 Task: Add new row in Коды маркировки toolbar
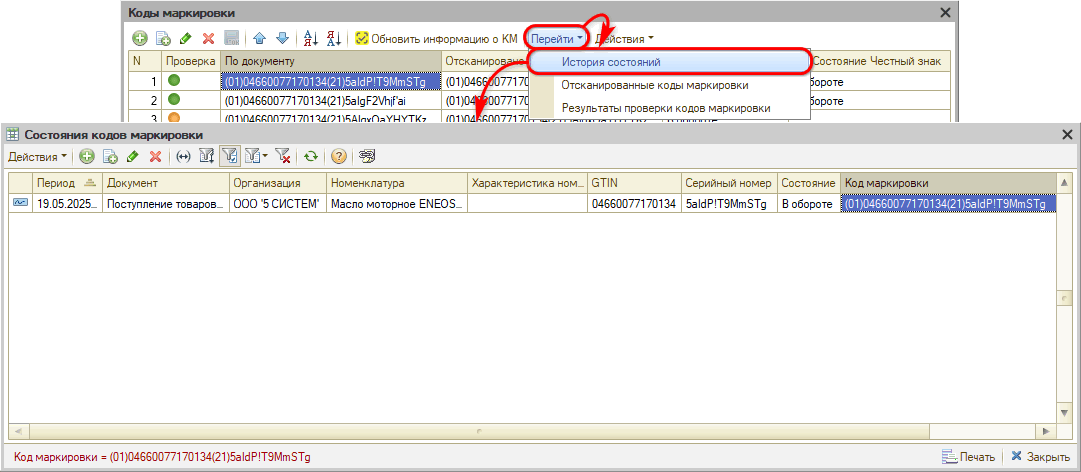(x=139, y=39)
